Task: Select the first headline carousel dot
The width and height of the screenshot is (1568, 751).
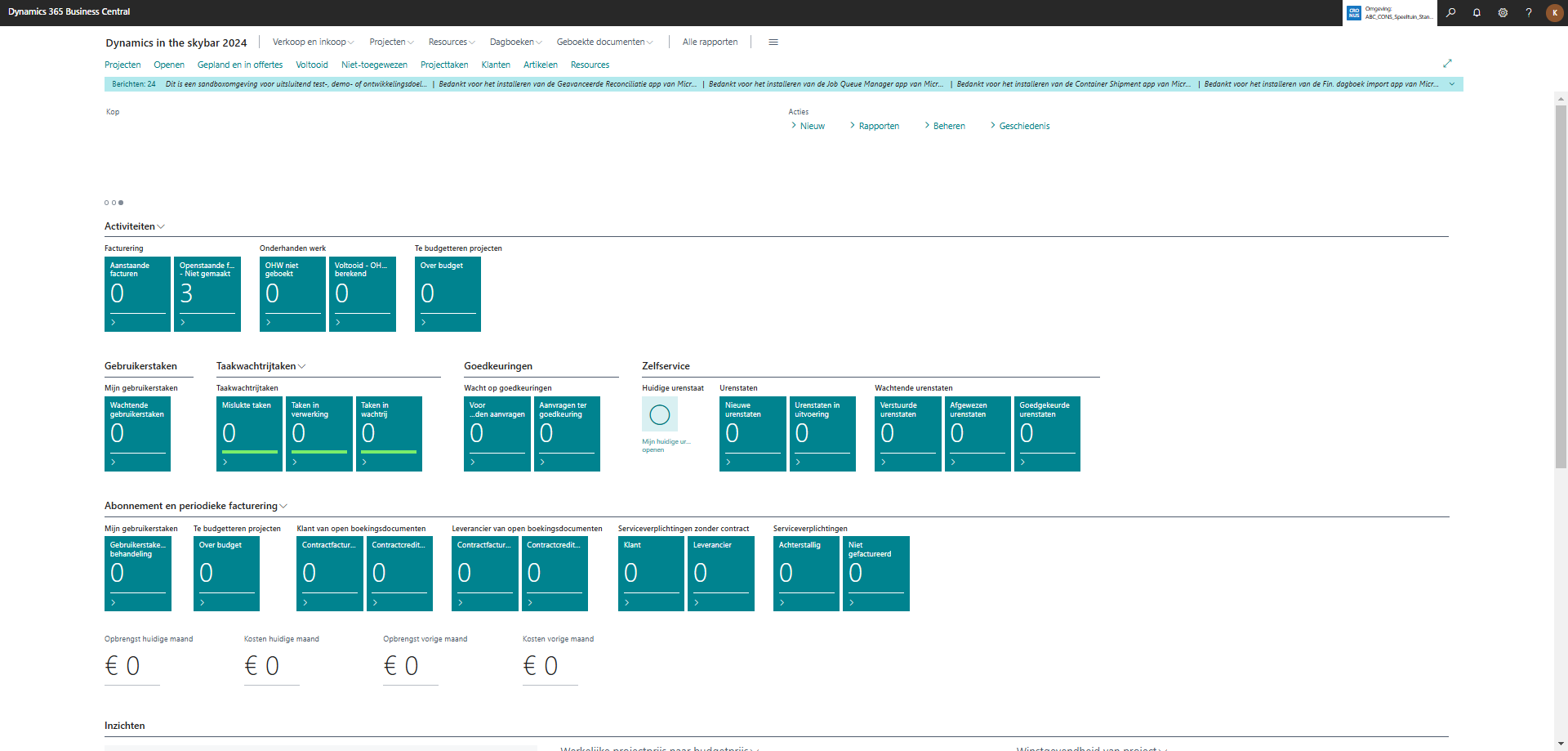Action: point(106,203)
